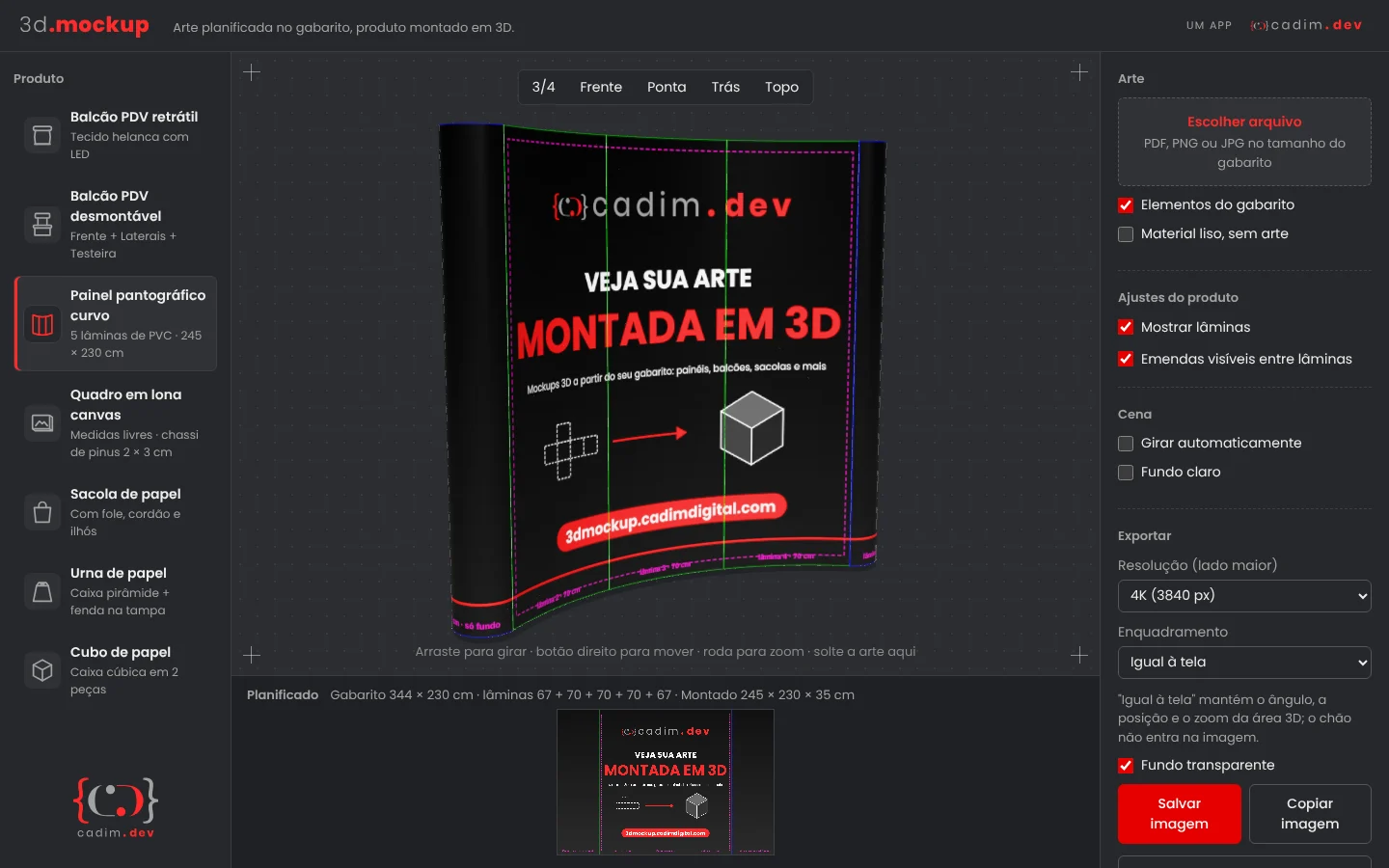Select Quadro em lona canvas product title
This screenshot has height=868, width=1389.
pyautogui.click(x=125, y=405)
